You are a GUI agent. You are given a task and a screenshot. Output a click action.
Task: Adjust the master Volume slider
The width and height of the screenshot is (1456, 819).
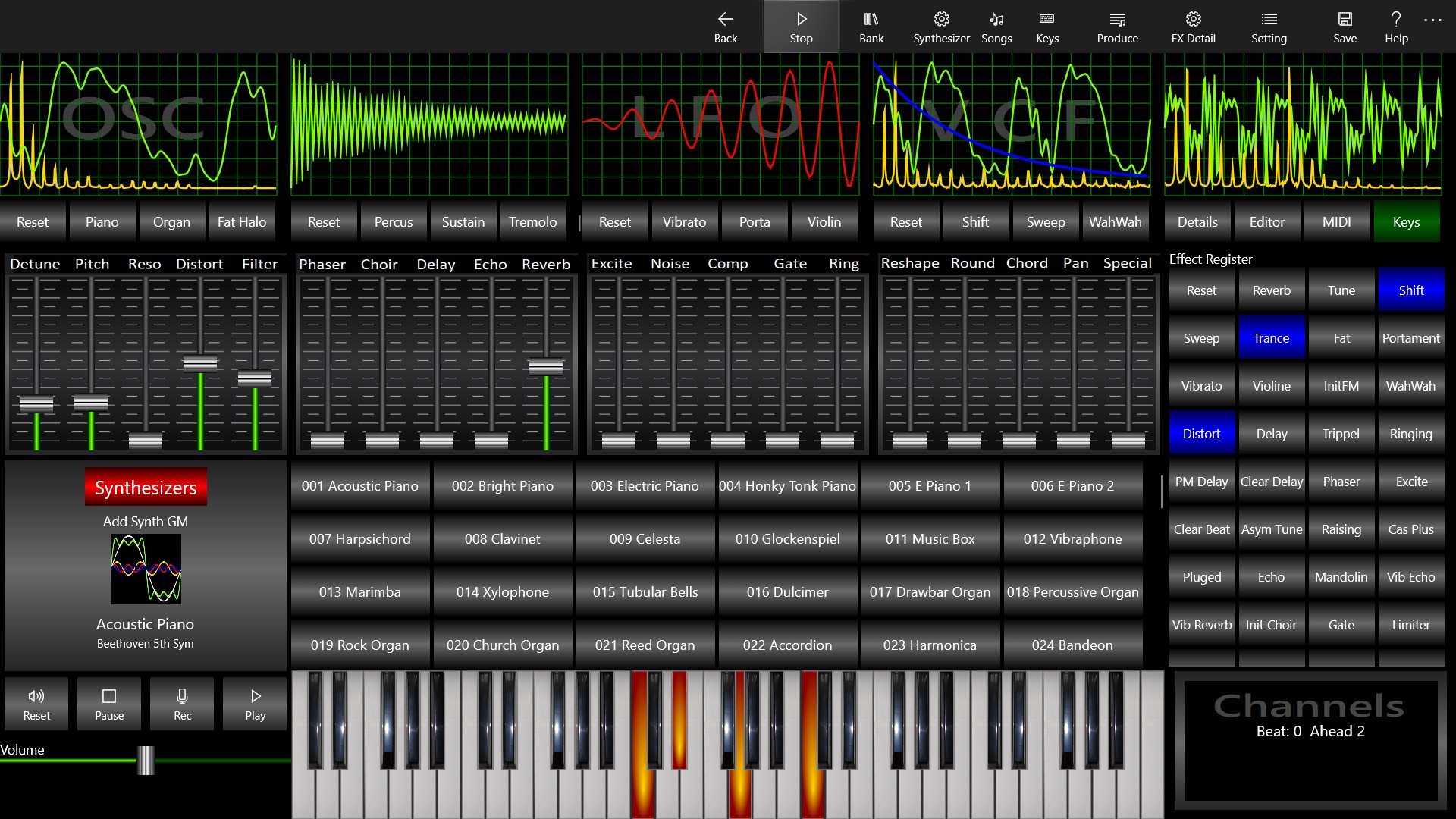(x=145, y=762)
